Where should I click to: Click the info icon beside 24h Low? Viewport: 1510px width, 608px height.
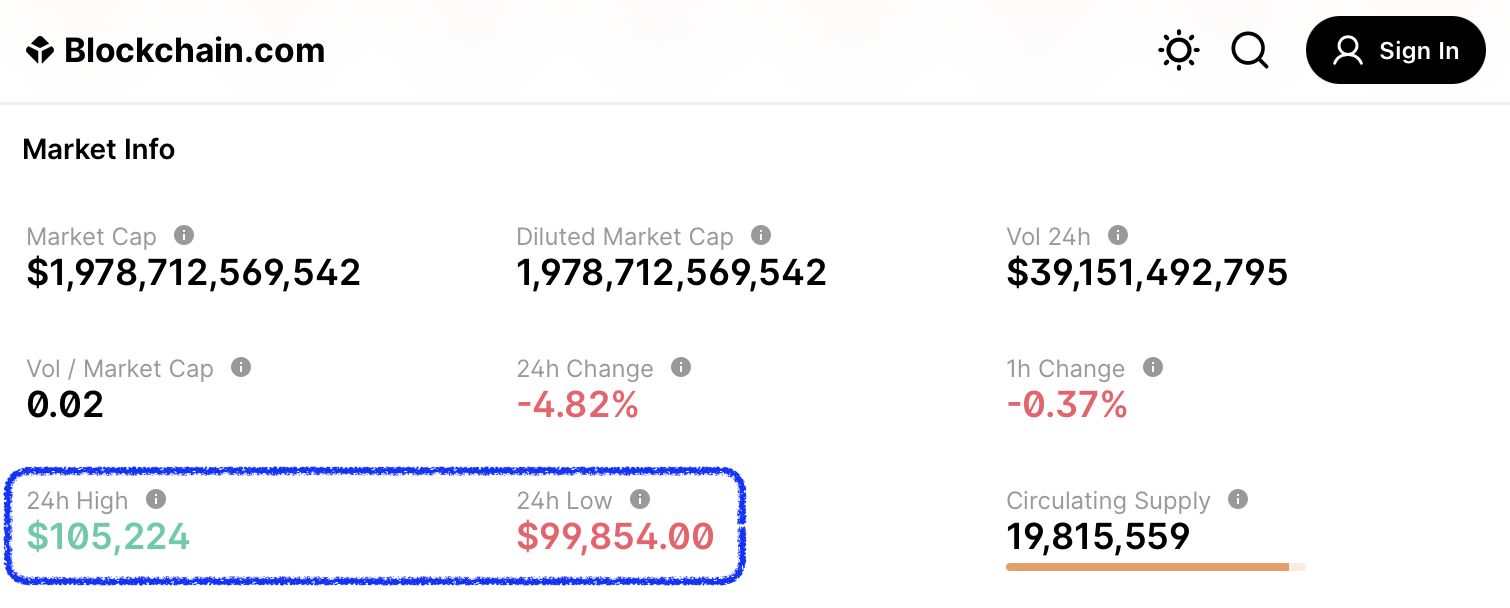640,499
